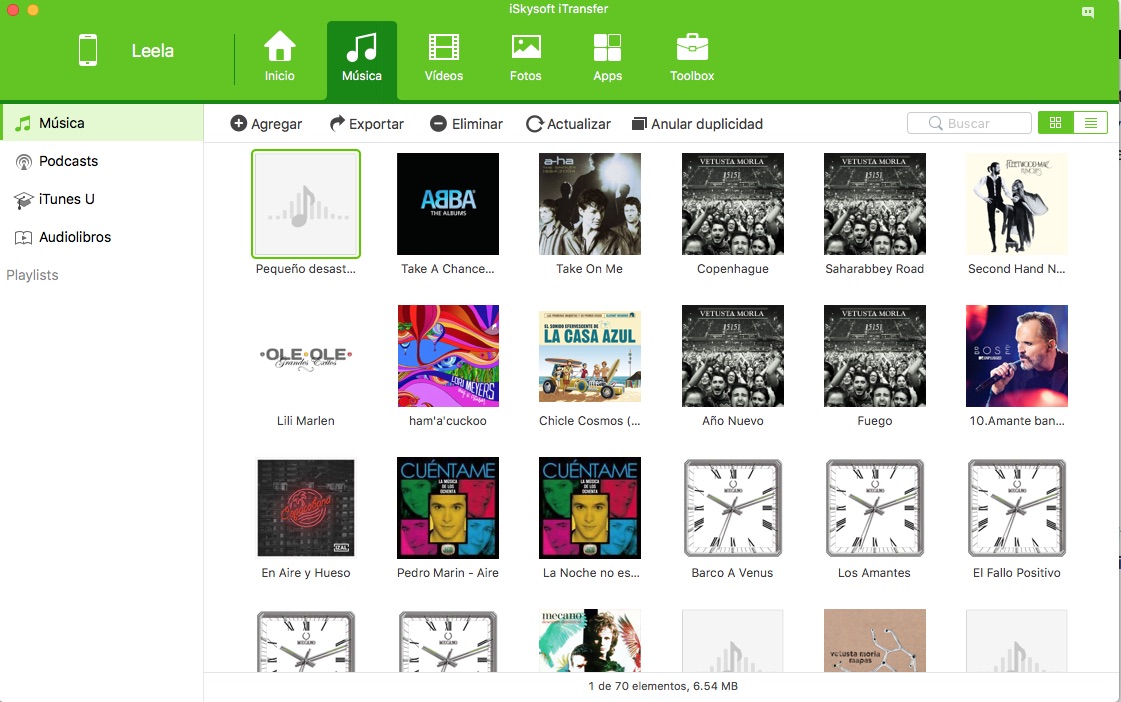Select the ham'a'cuckoo colorful cover
Screen dimensions: 1121x702
click(x=448, y=356)
